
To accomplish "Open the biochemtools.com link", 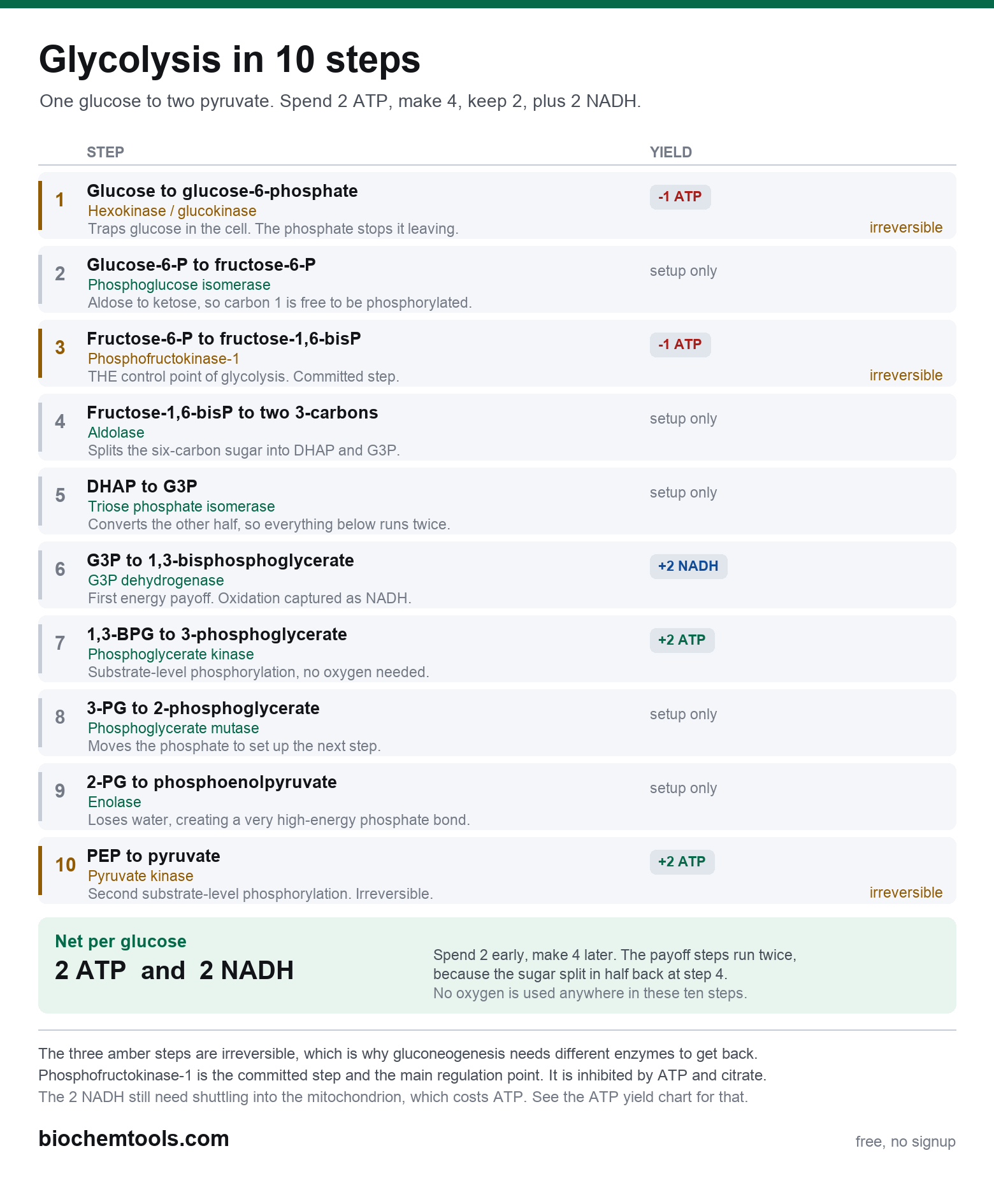I will (x=134, y=1139).
